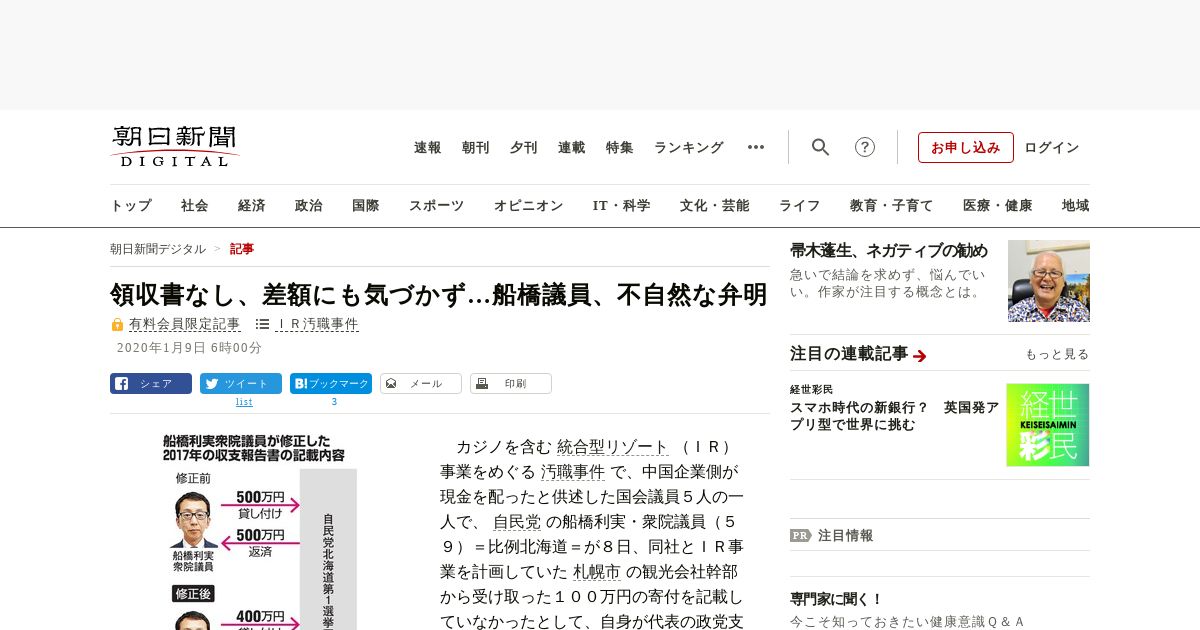Click the article date 2020年1月9日 6時00分
The height and width of the screenshot is (630, 1200).
coord(190,348)
